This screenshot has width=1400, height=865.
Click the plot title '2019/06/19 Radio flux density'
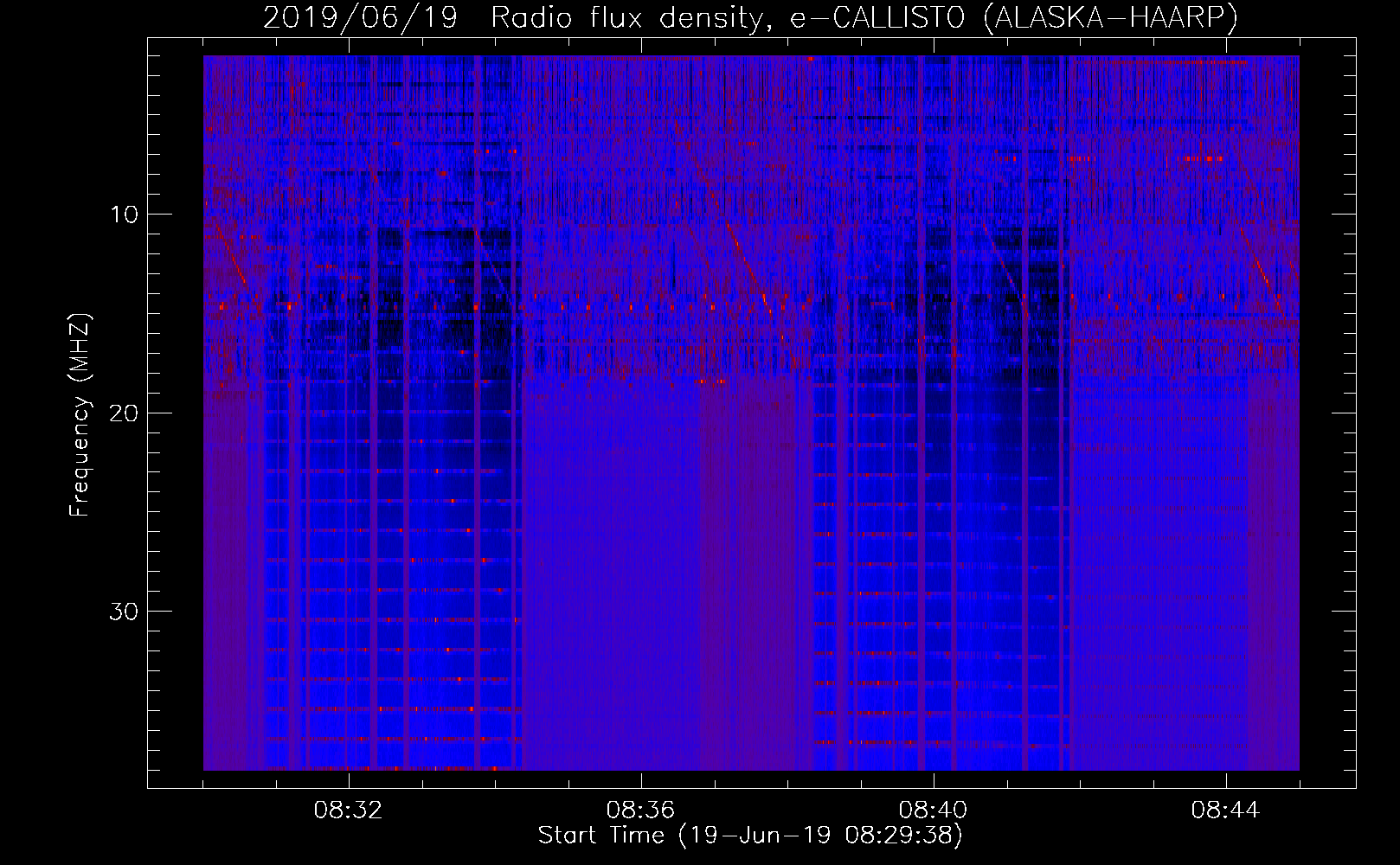click(x=517, y=18)
